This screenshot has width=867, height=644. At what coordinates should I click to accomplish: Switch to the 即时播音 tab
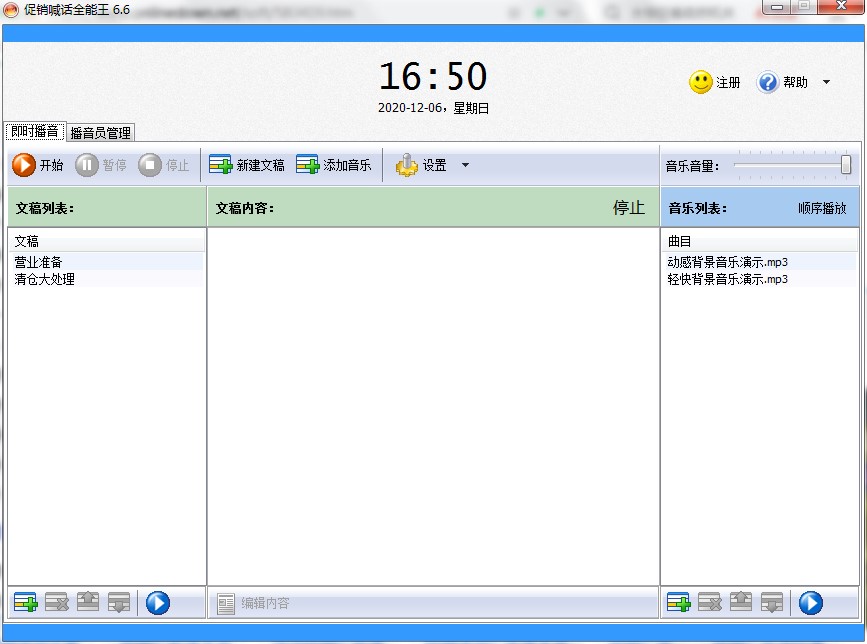(35, 132)
